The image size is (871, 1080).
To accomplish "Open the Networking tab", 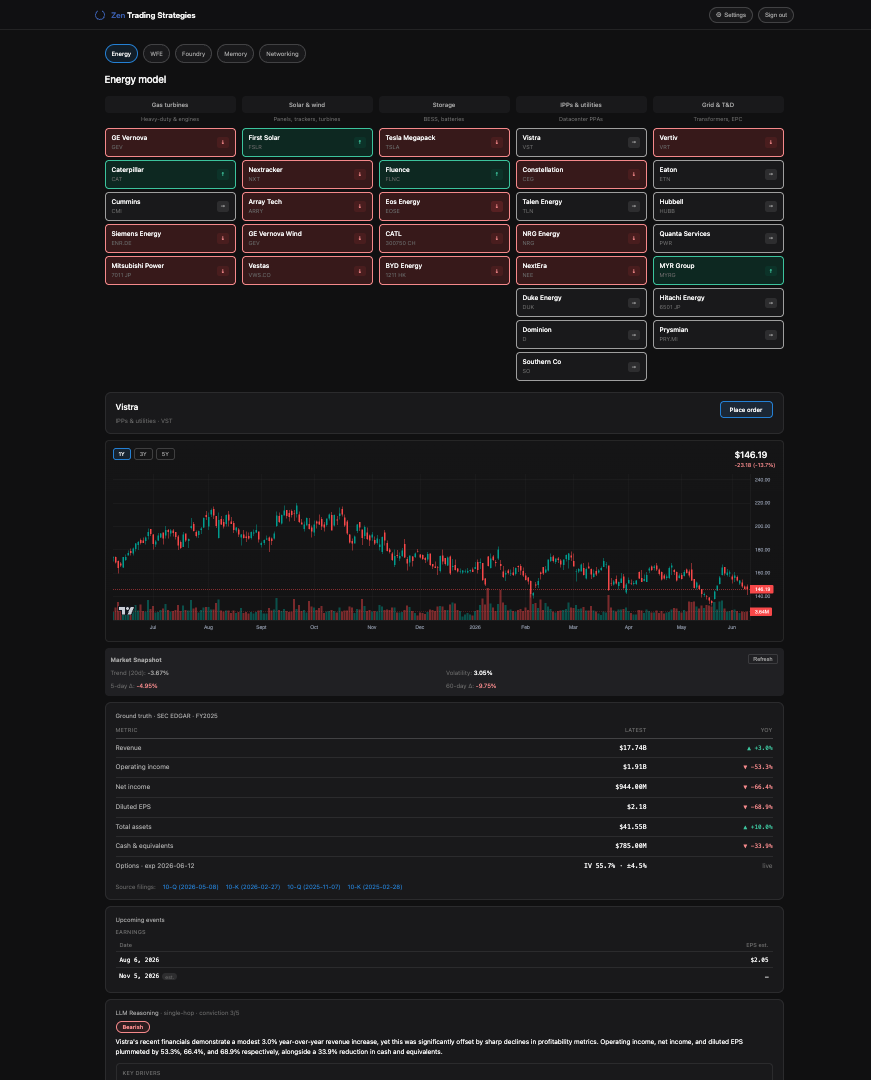I will 282,54.
